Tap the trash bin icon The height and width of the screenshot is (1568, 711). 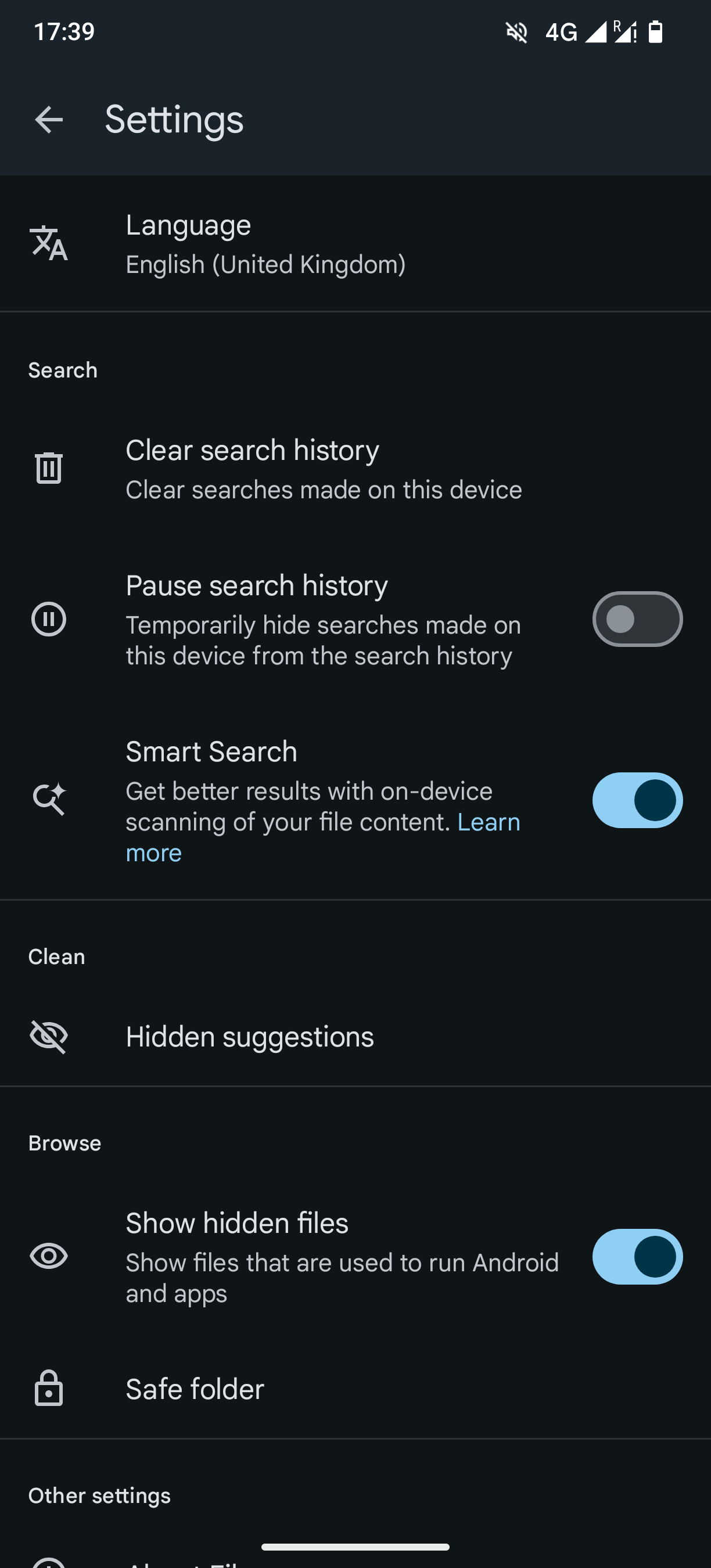[49, 468]
